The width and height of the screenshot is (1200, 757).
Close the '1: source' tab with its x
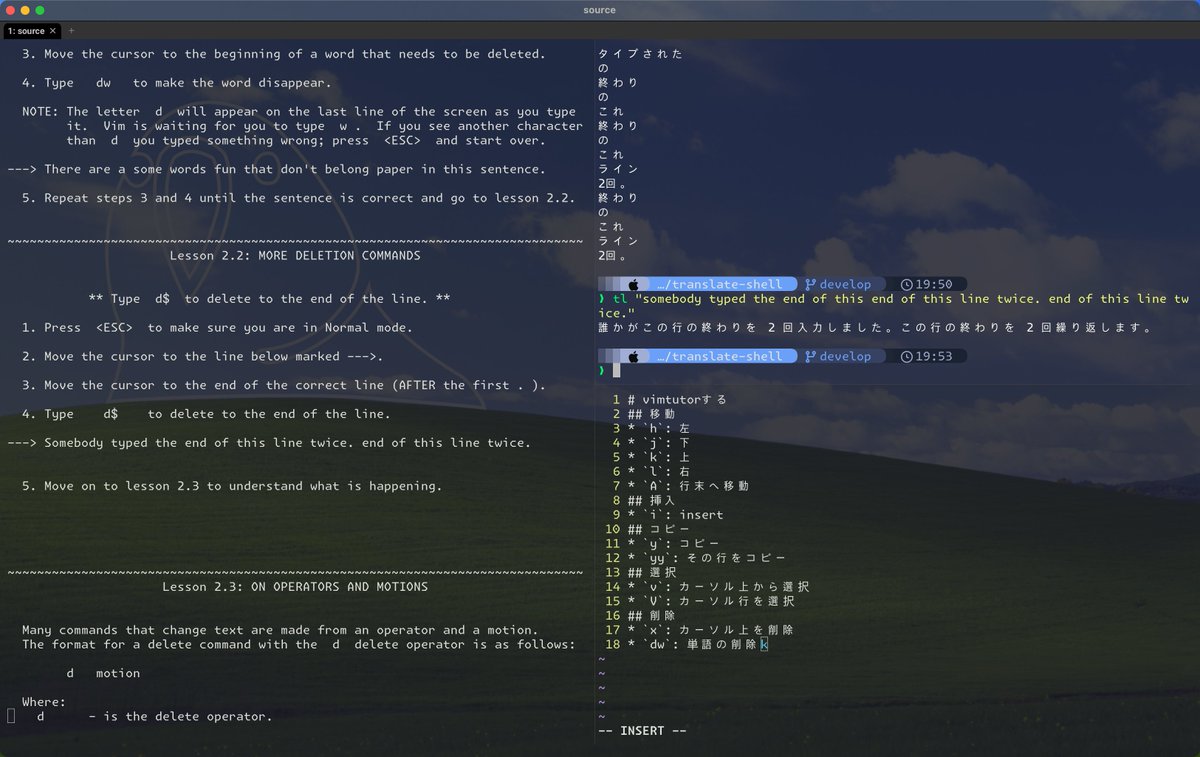coord(53,31)
